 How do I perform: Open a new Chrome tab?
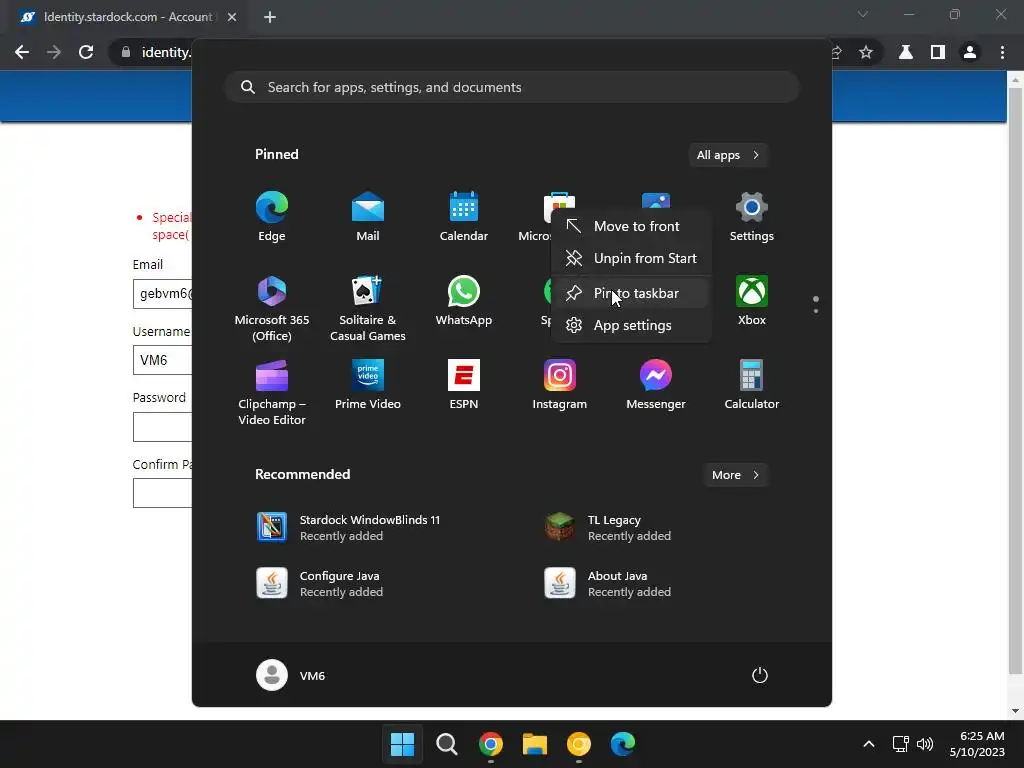[270, 17]
